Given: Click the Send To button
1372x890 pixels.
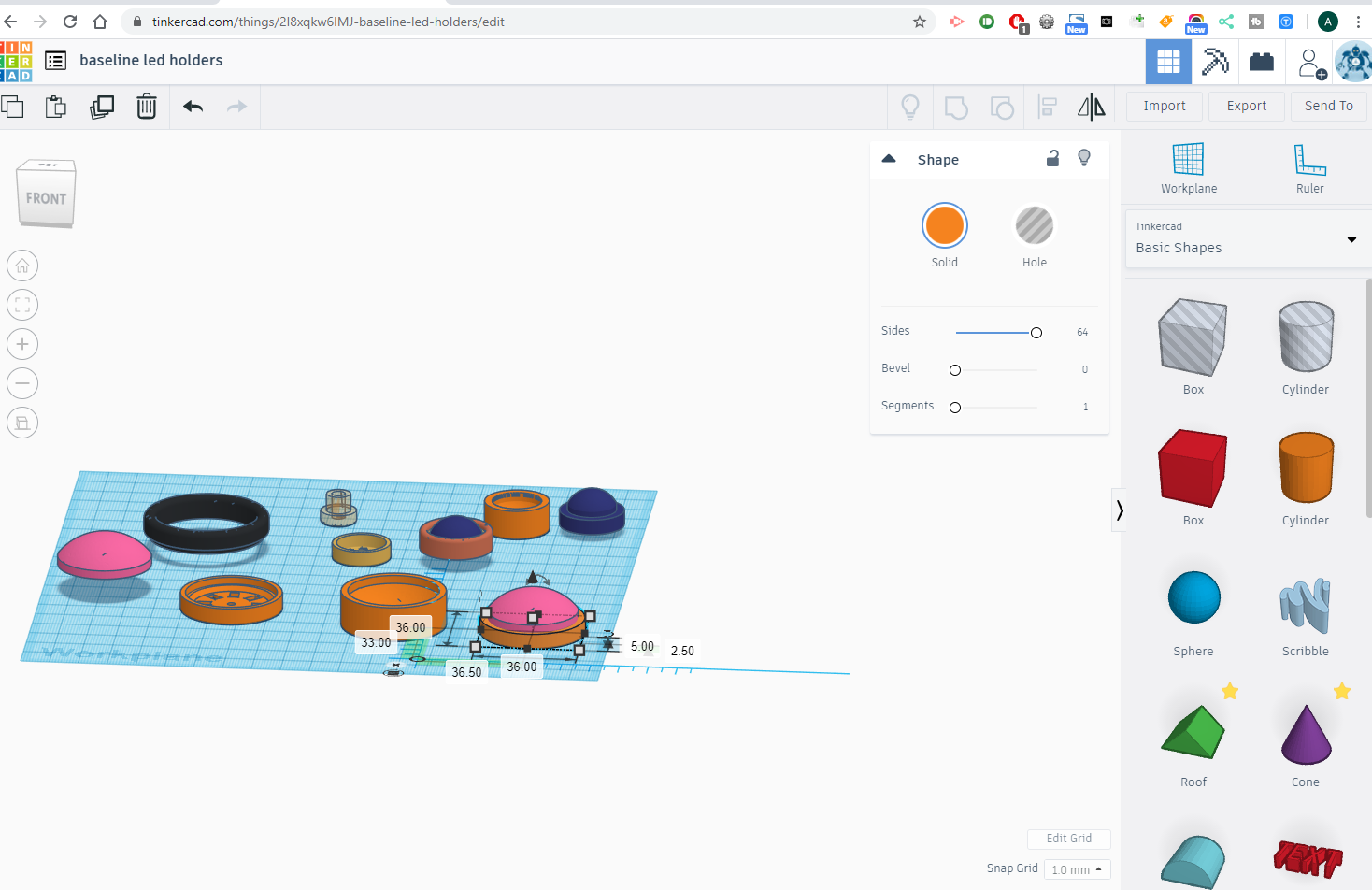Looking at the screenshot, I should coord(1328,106).
